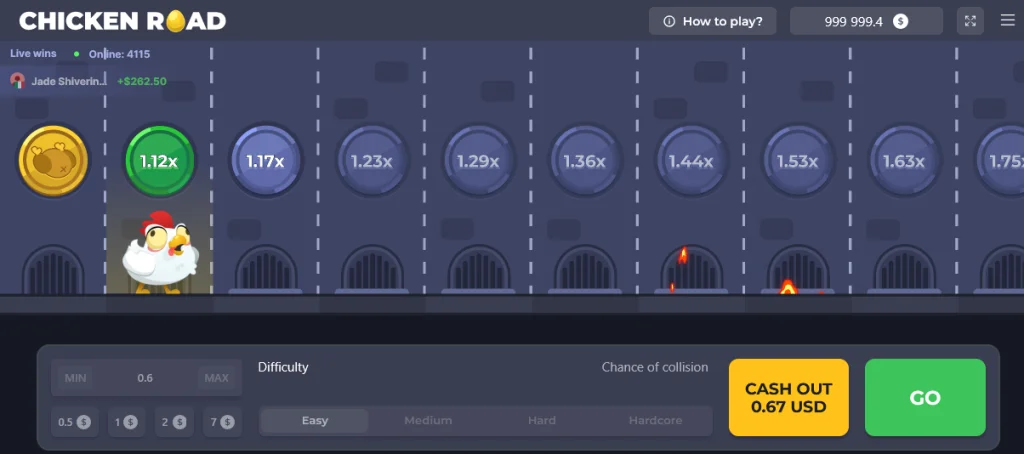Click the dollar icon beside balance
Viewport: 1024px width, 454px height.
click(901, 22)
